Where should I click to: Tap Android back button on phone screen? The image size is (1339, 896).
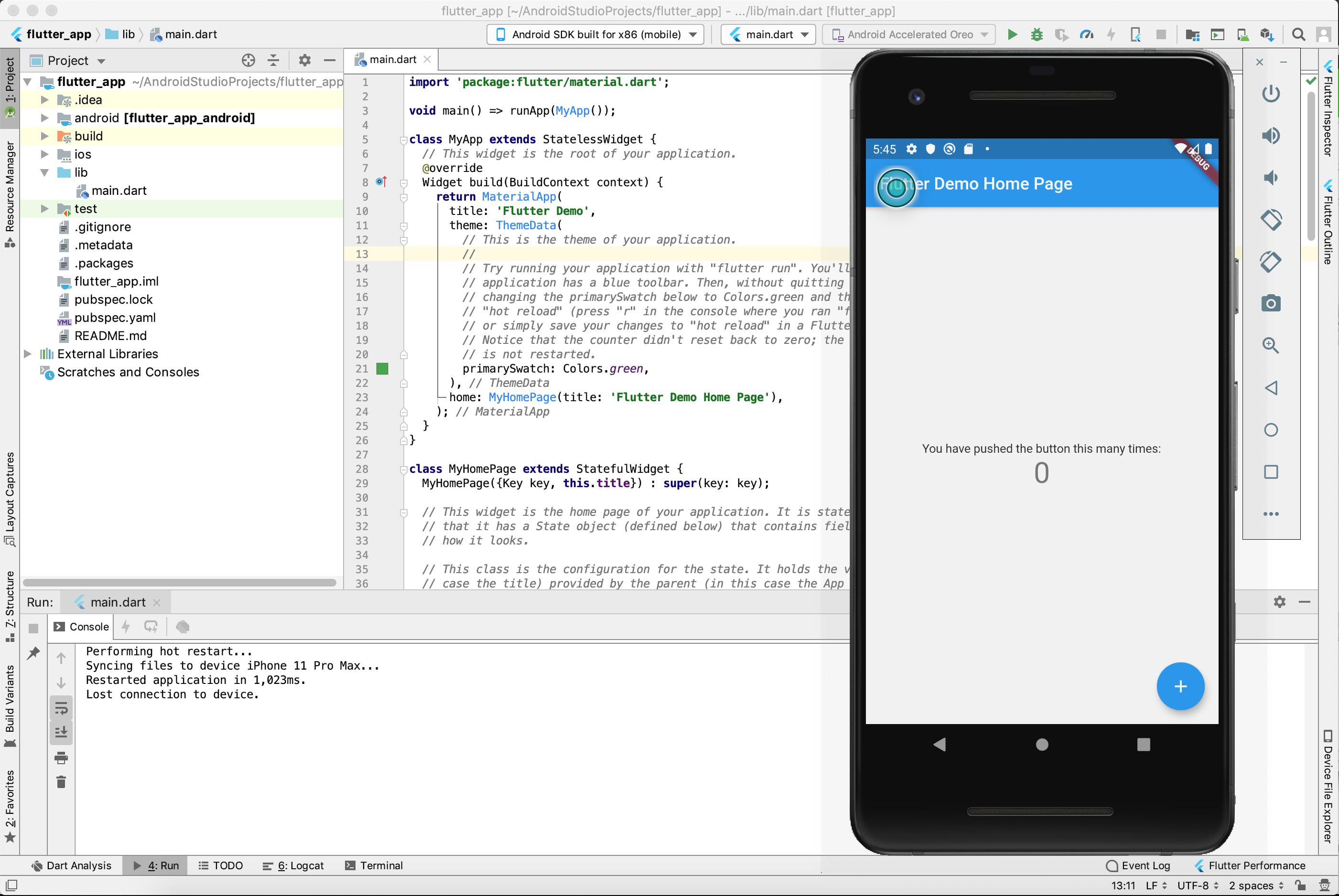pyautogui.click(x=939, y=744)
